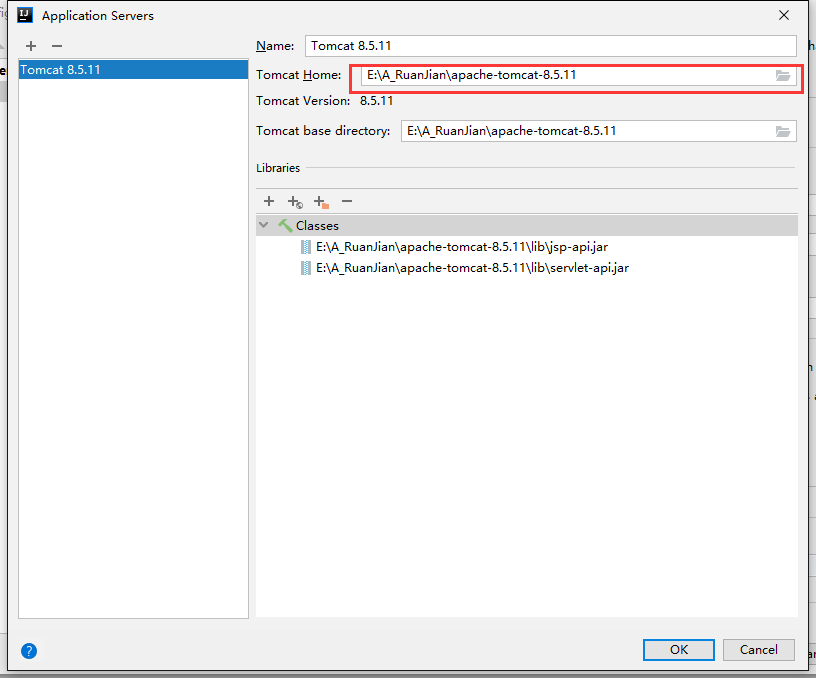Select the Classes node
The height and width of the screenshot is (678, 816).
coord(527,225)
